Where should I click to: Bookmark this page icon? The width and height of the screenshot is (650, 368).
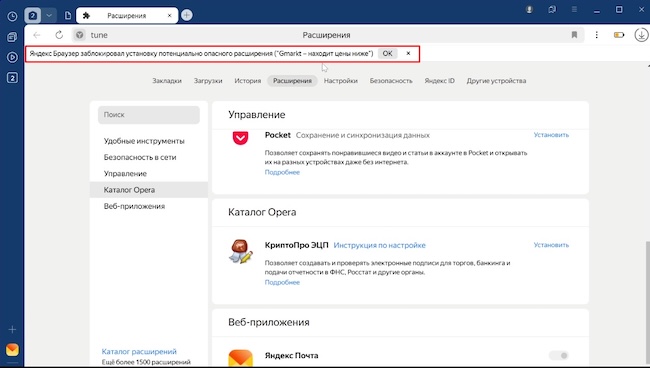(x=574, y=35)
